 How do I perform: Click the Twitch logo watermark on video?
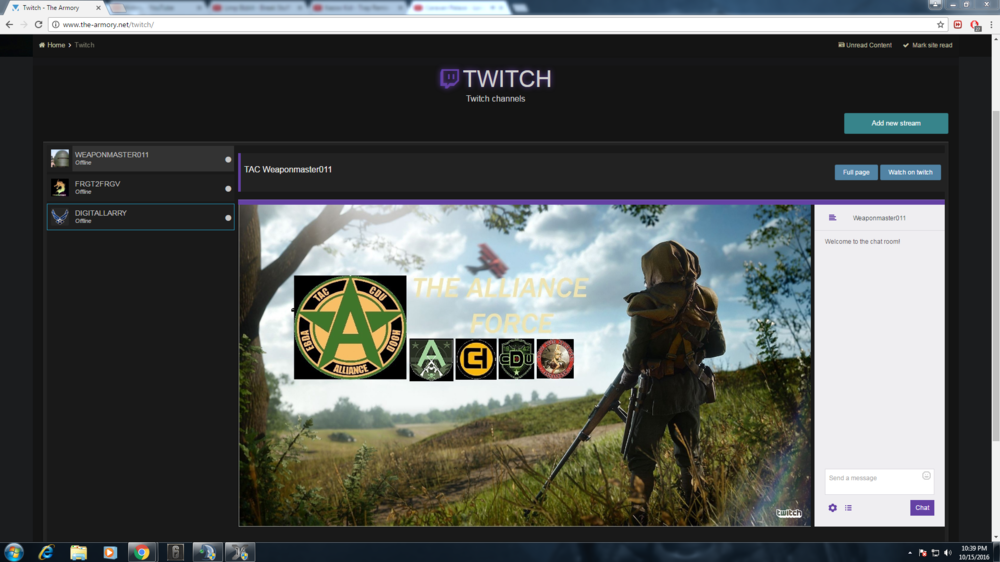[789, 513]
